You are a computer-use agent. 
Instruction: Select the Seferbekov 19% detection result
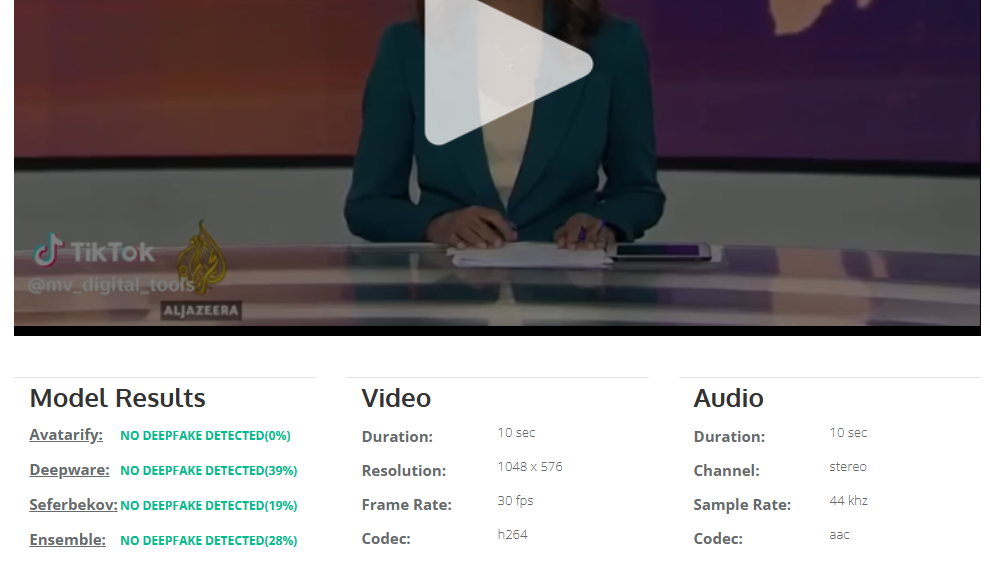click(x=208, y=506)
